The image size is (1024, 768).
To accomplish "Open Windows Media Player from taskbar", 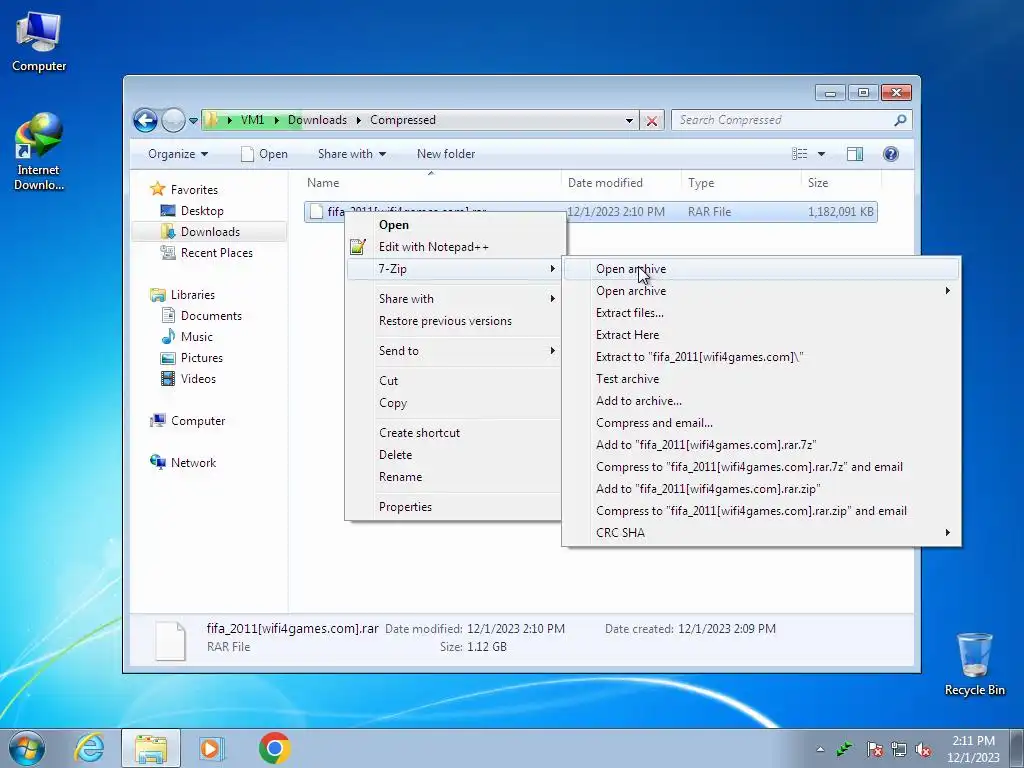I will point(211,748).
